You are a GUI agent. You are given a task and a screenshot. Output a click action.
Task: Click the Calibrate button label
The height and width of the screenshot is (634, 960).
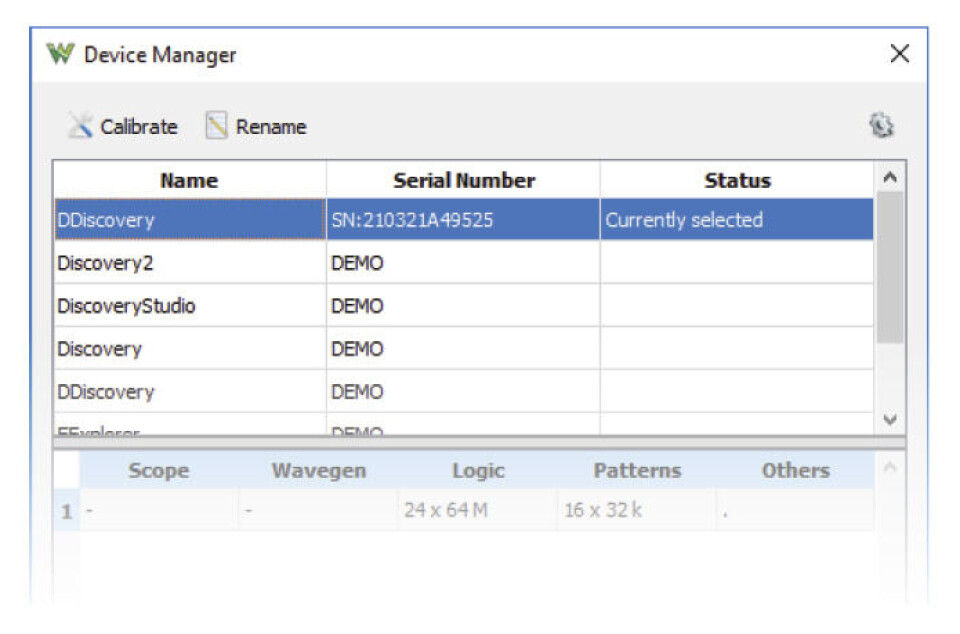pyautogui.click(x=139, y=127)
